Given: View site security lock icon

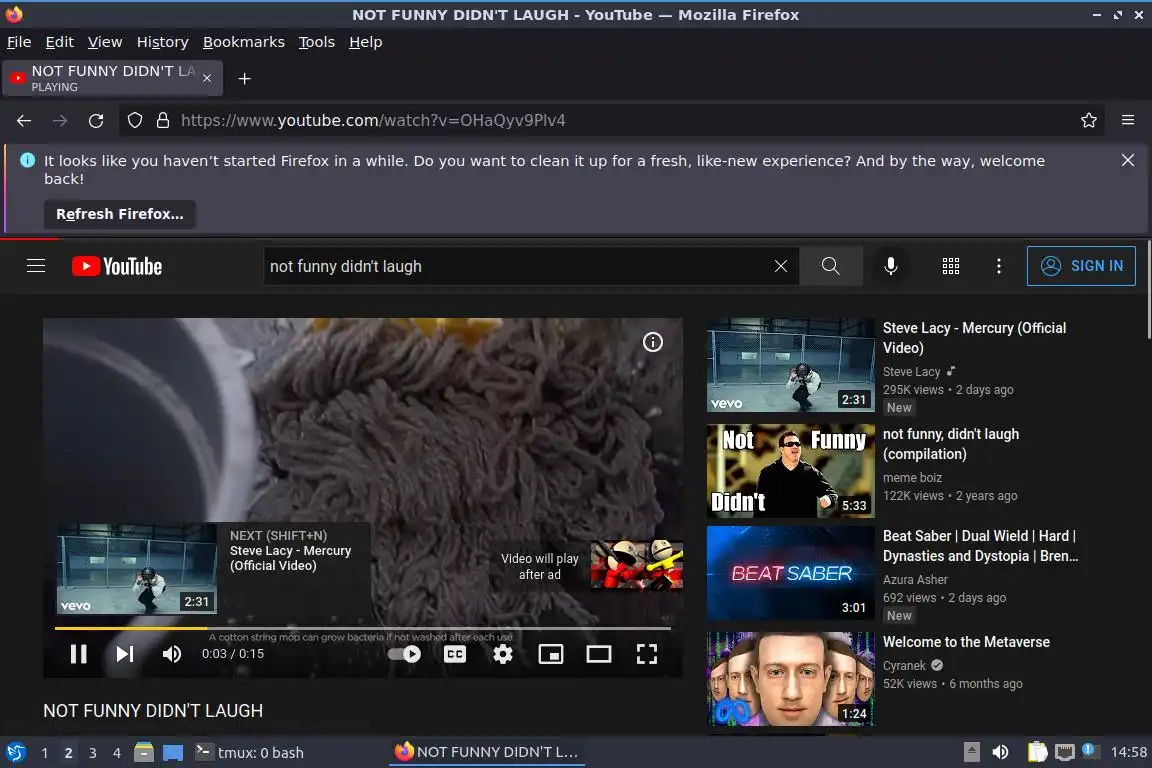Looking at the screenshot, I should [x=163, y=121].
